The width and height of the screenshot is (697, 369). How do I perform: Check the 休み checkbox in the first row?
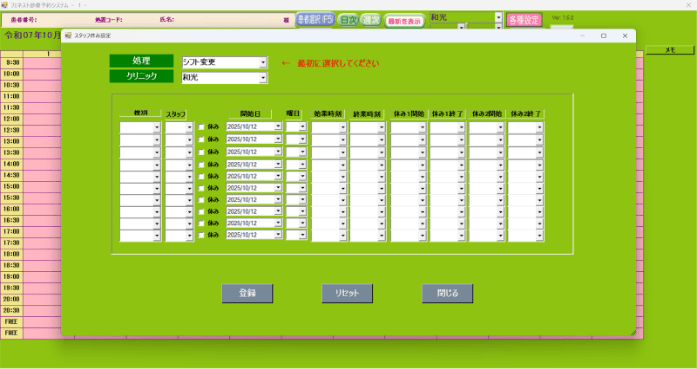pyautogui.click(x=201, y=127)
